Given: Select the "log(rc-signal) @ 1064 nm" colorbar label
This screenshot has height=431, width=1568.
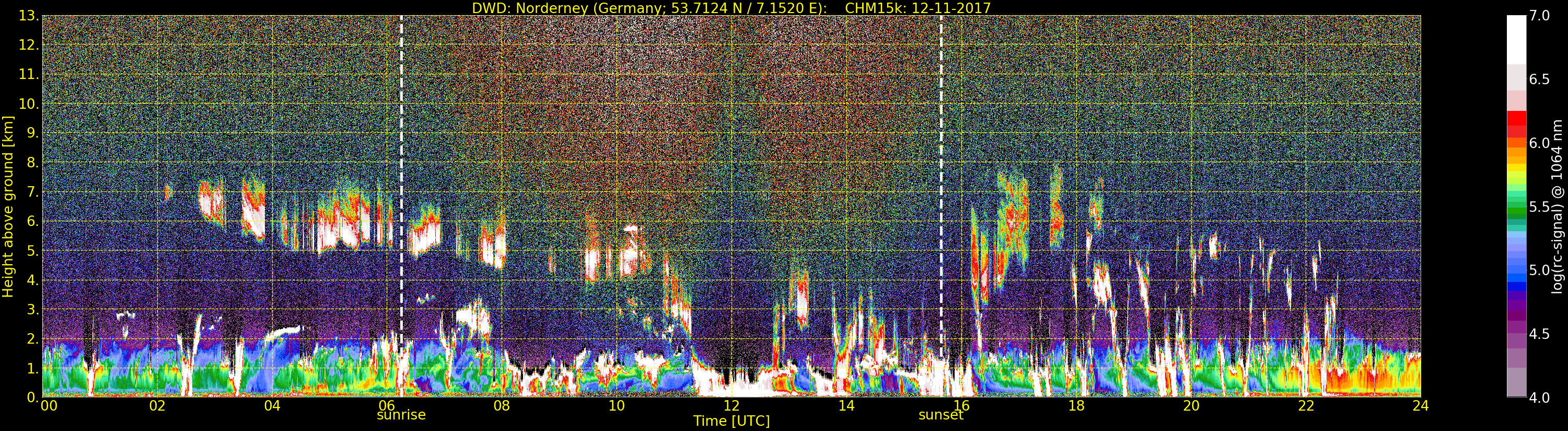Looking at the screenshot, I should tap(1558, 206).
